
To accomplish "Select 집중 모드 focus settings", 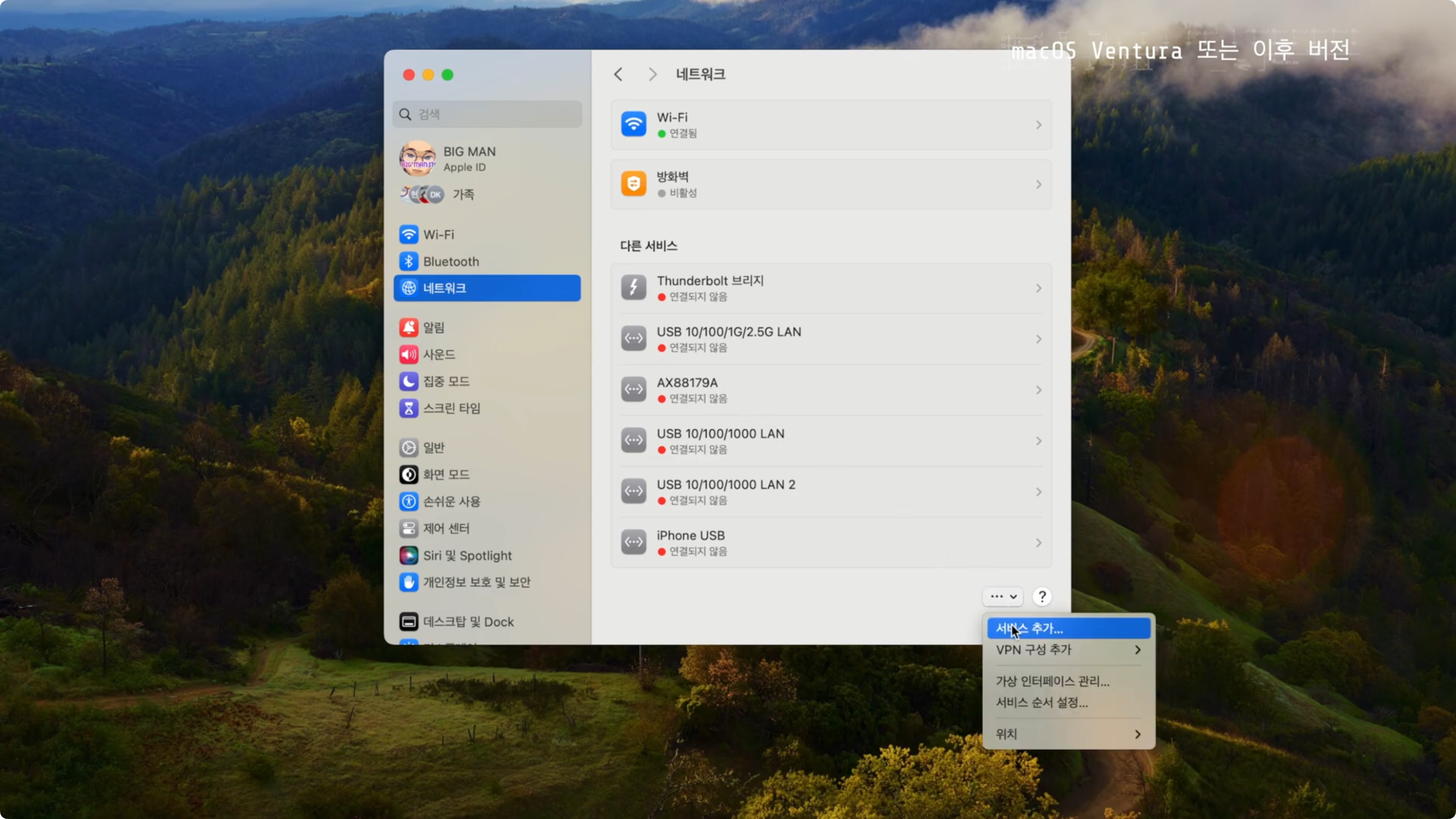I will pos(446,381).
